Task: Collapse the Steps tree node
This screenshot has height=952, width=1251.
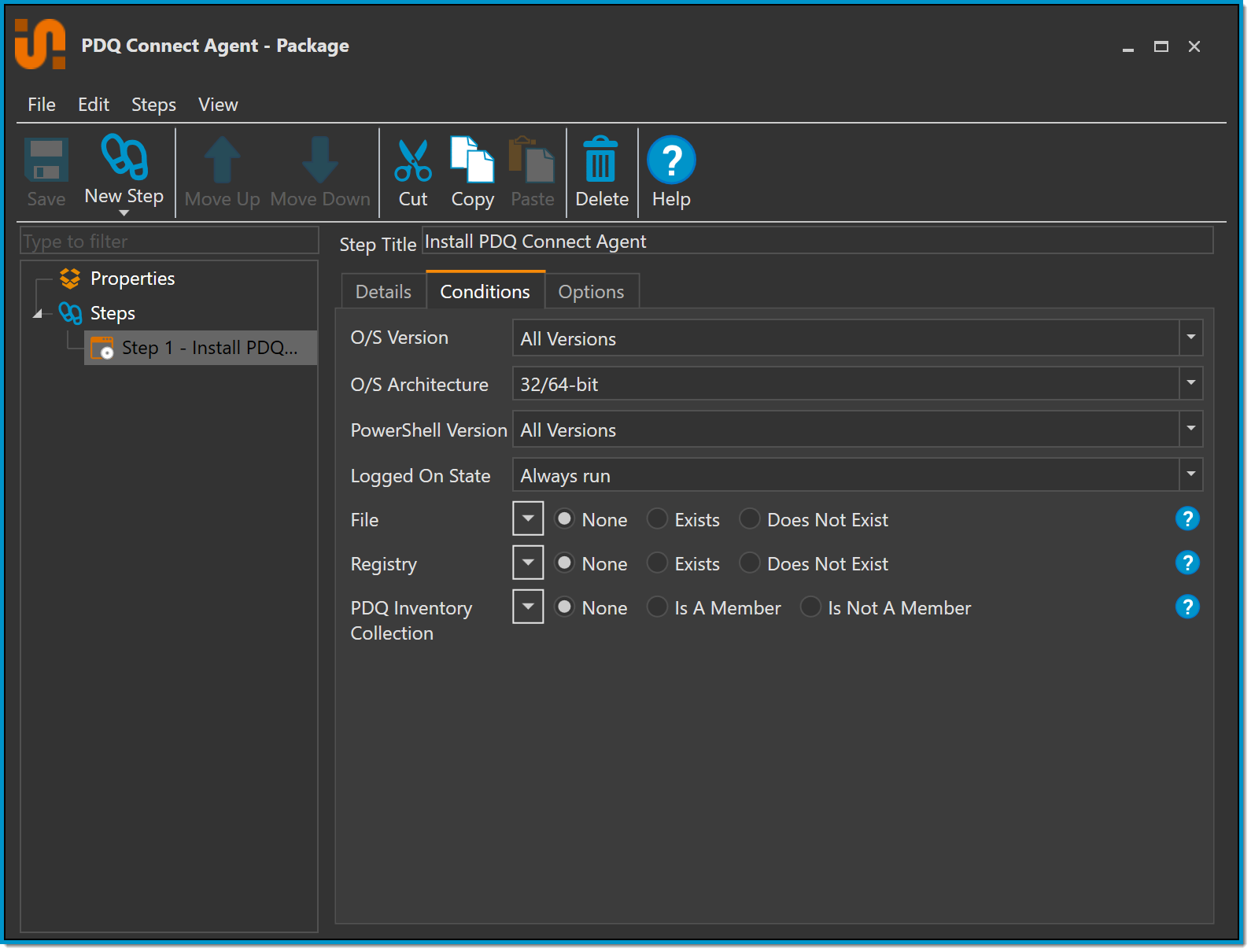Action: (x=37, y=314)
